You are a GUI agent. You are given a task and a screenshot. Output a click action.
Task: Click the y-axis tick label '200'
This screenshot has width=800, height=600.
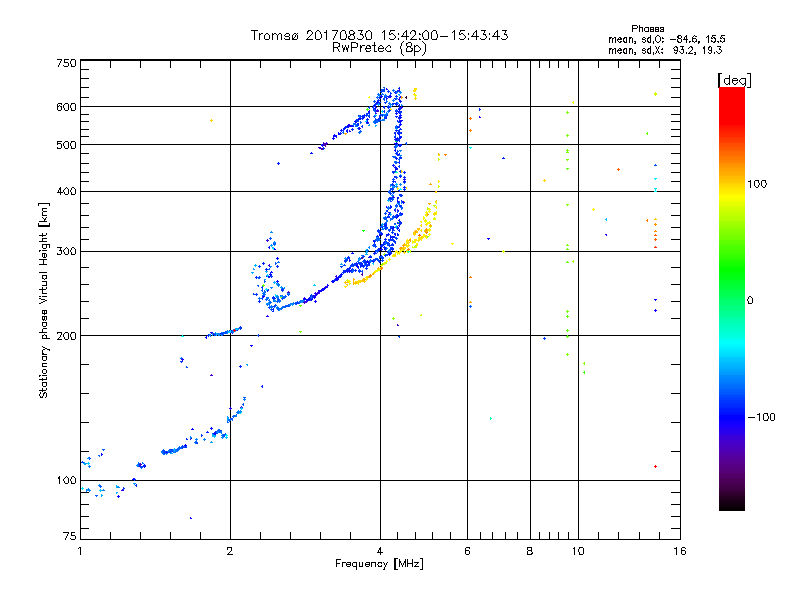pyautogui.click(x=66, y=336)
